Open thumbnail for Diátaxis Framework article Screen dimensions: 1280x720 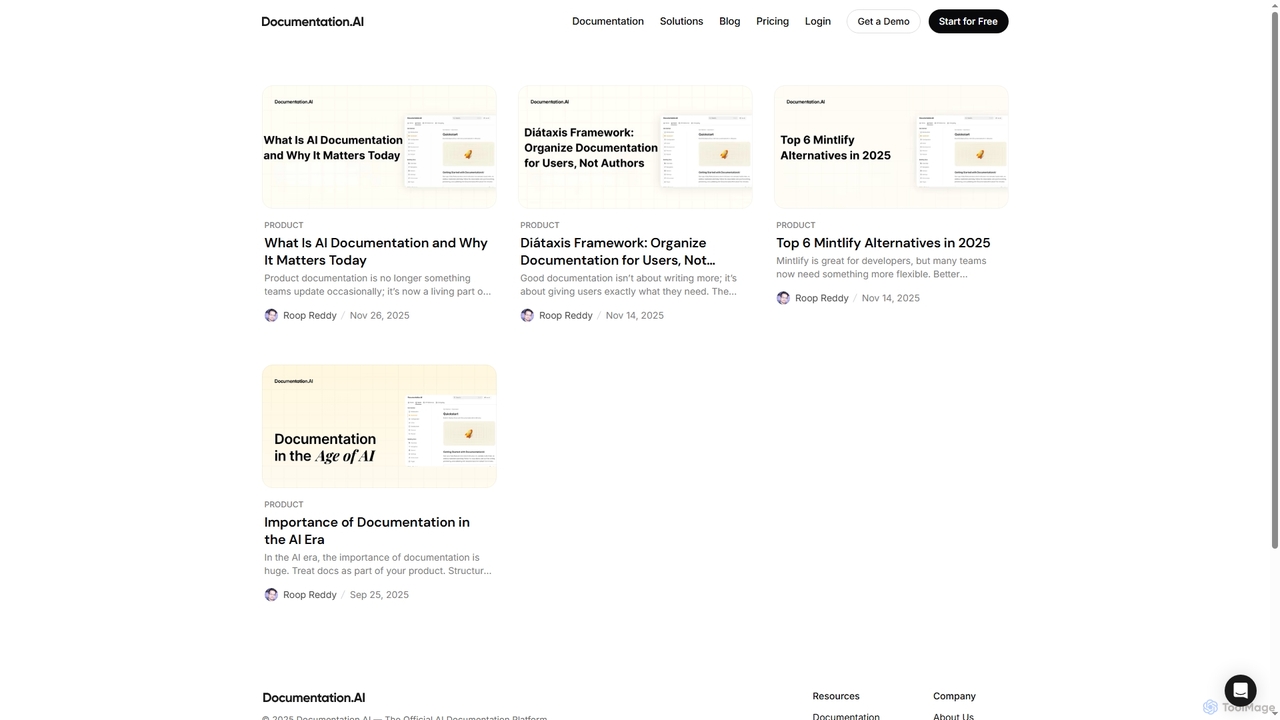(635, 147)
